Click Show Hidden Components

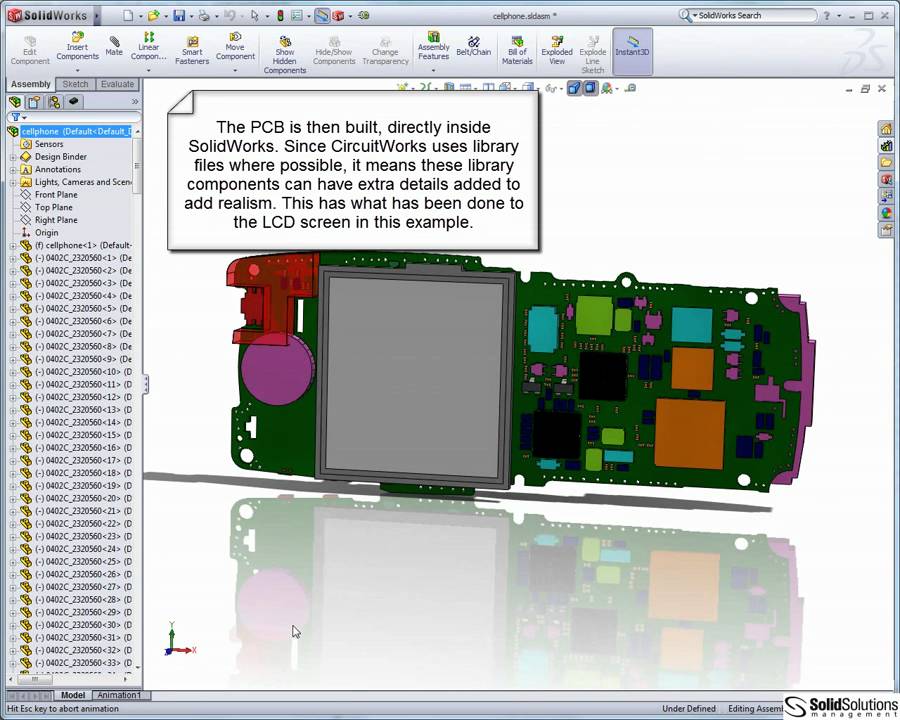(x=285, y=55)
